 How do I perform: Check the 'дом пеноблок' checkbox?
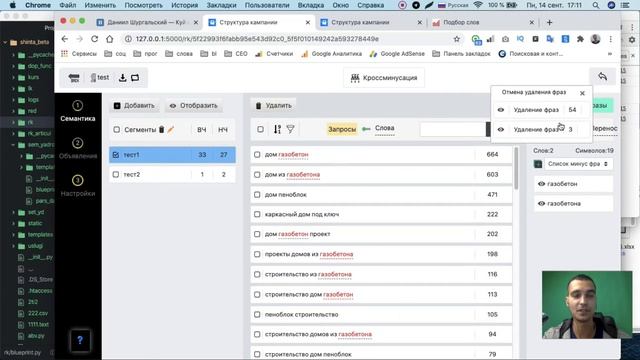click(257, 195)
